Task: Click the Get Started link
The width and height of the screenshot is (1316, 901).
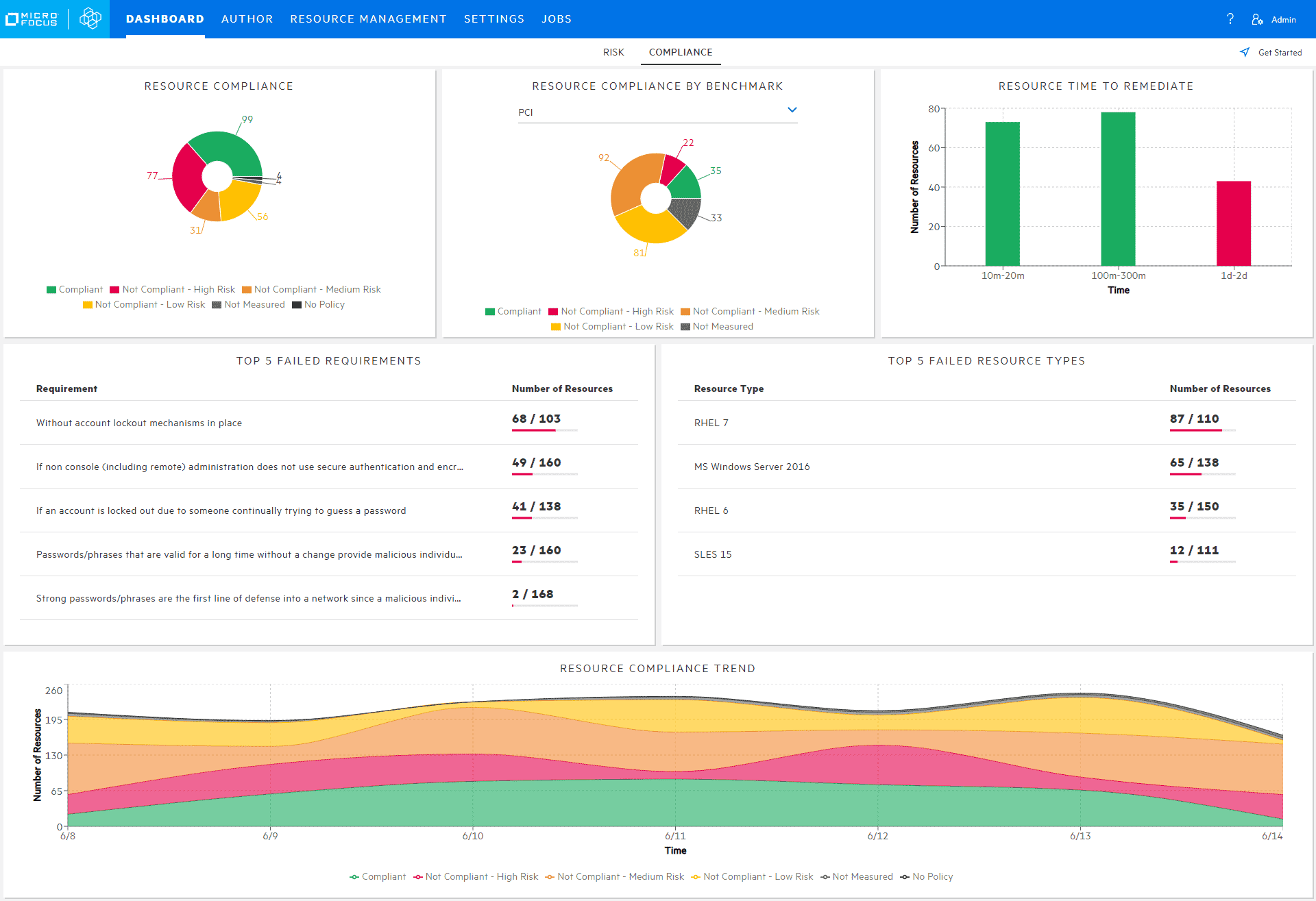Action: tap(1279, 52)
